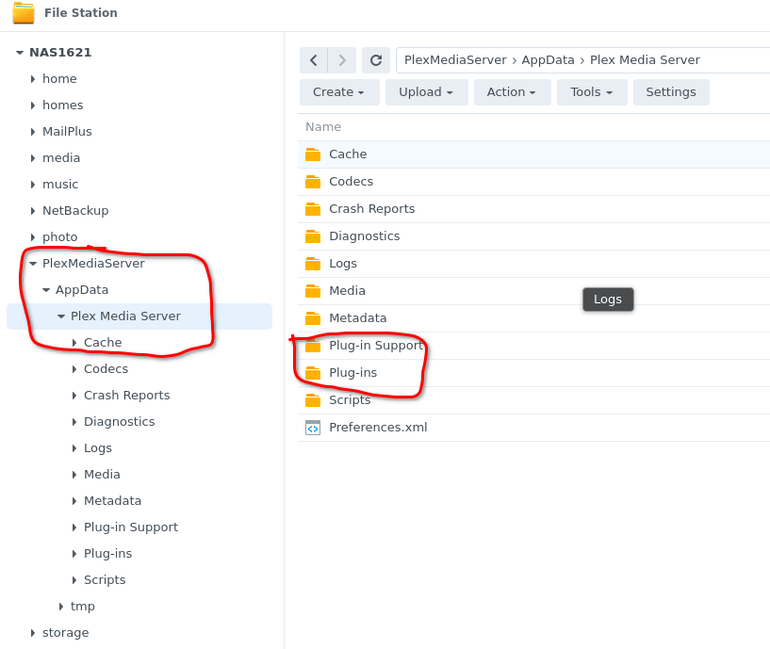
Task: Expand the MailPlus folder arrow
Action: coord(33,132)
